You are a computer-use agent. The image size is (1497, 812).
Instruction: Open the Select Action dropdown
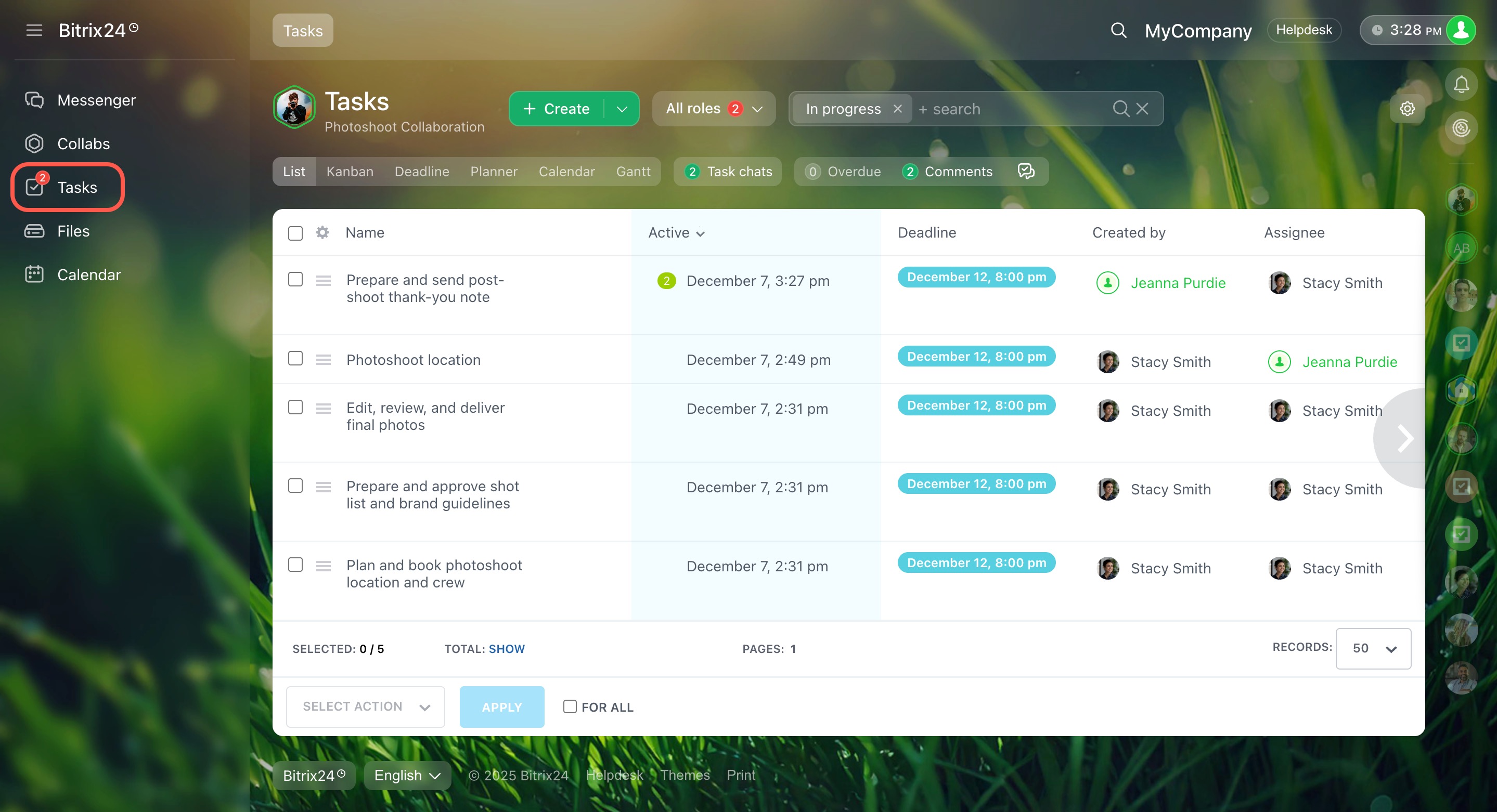coord(365,706)
